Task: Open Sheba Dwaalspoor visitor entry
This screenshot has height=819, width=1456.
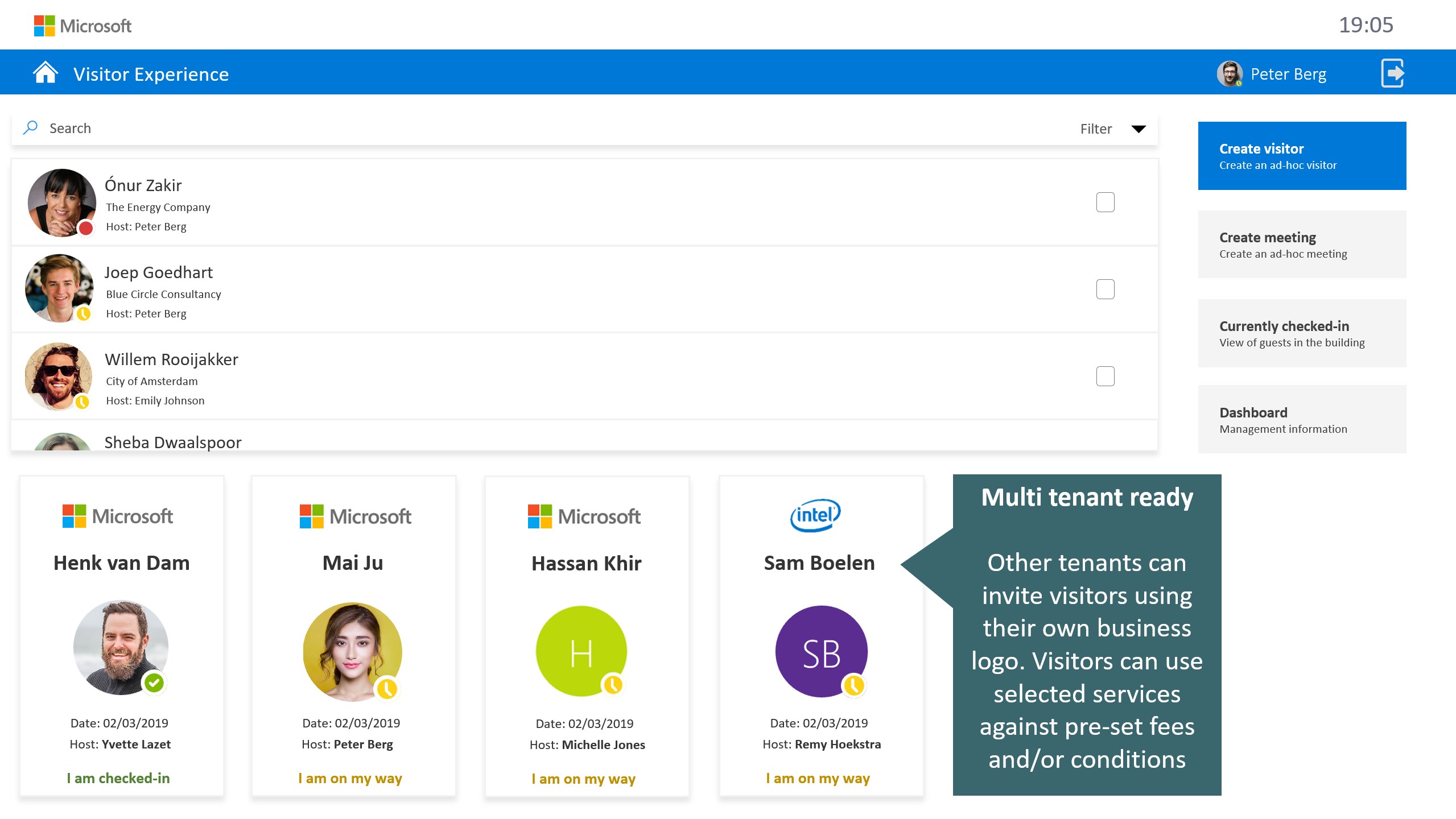Action: 173,442
